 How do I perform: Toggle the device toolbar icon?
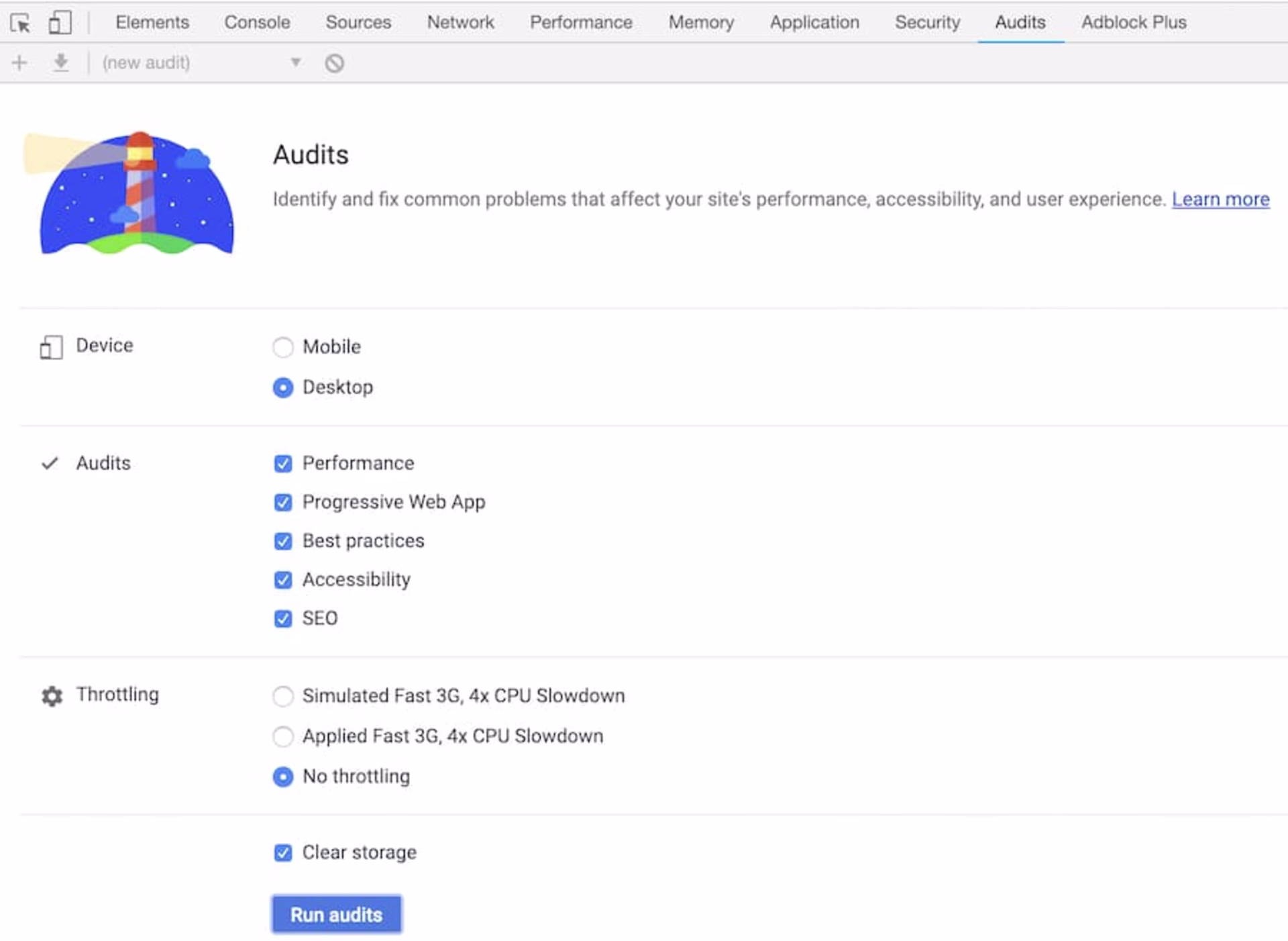60,23
